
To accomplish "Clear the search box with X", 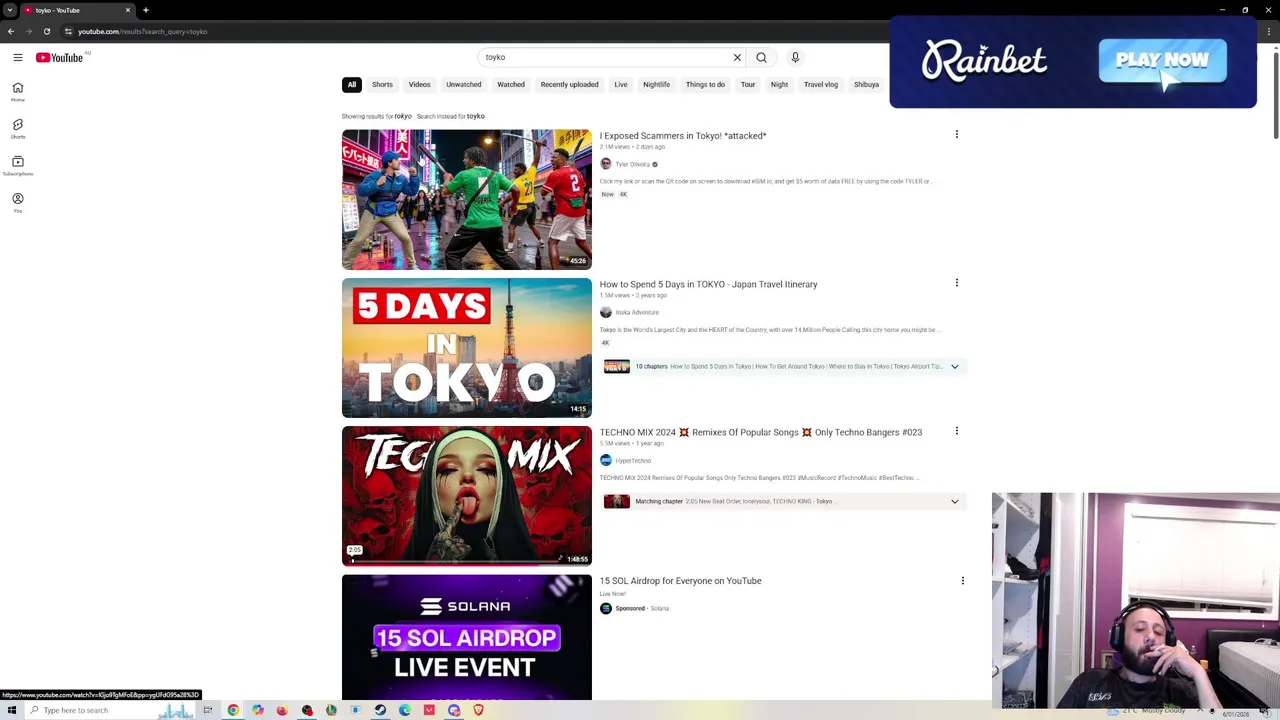I will (738, 57).
